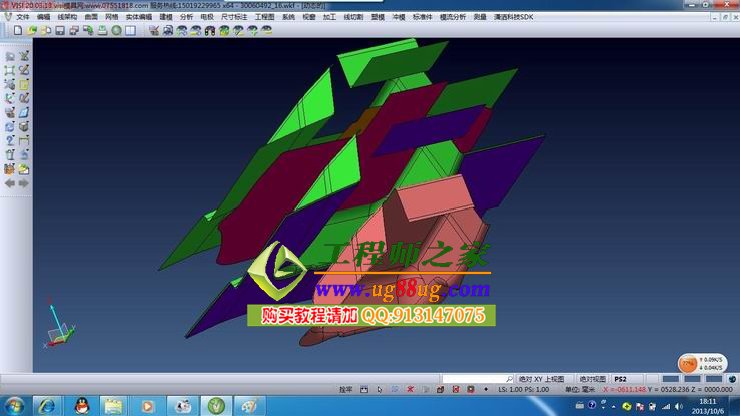Open the 标准件 menu
The width and height of the screenshot is (740, 416).
pos(422,17)
